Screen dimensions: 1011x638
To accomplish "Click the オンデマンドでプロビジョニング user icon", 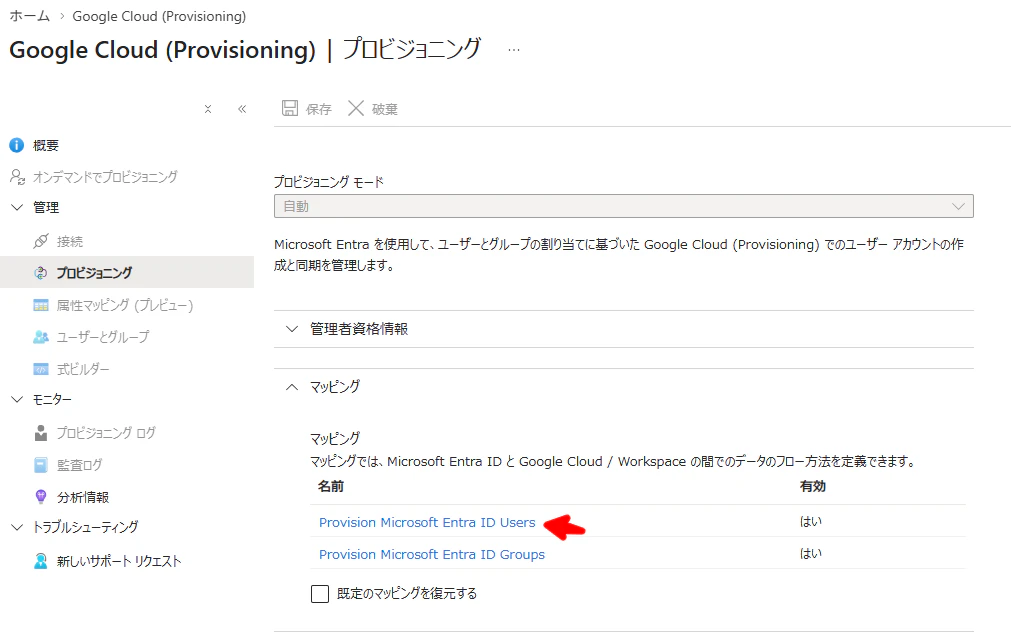I will [x=17, y=176].
